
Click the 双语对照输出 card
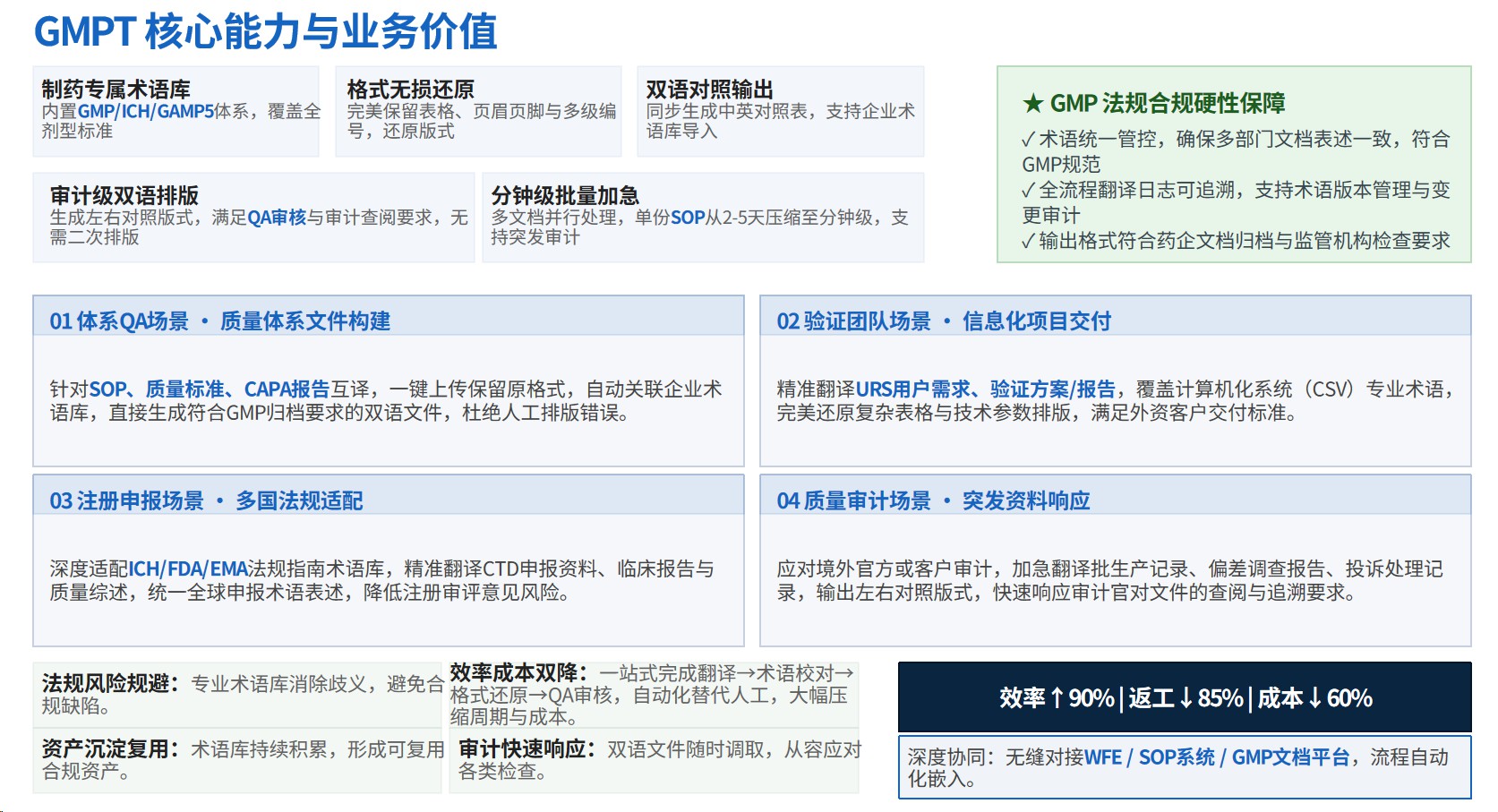pyautogui.click(x=781, y=112)
